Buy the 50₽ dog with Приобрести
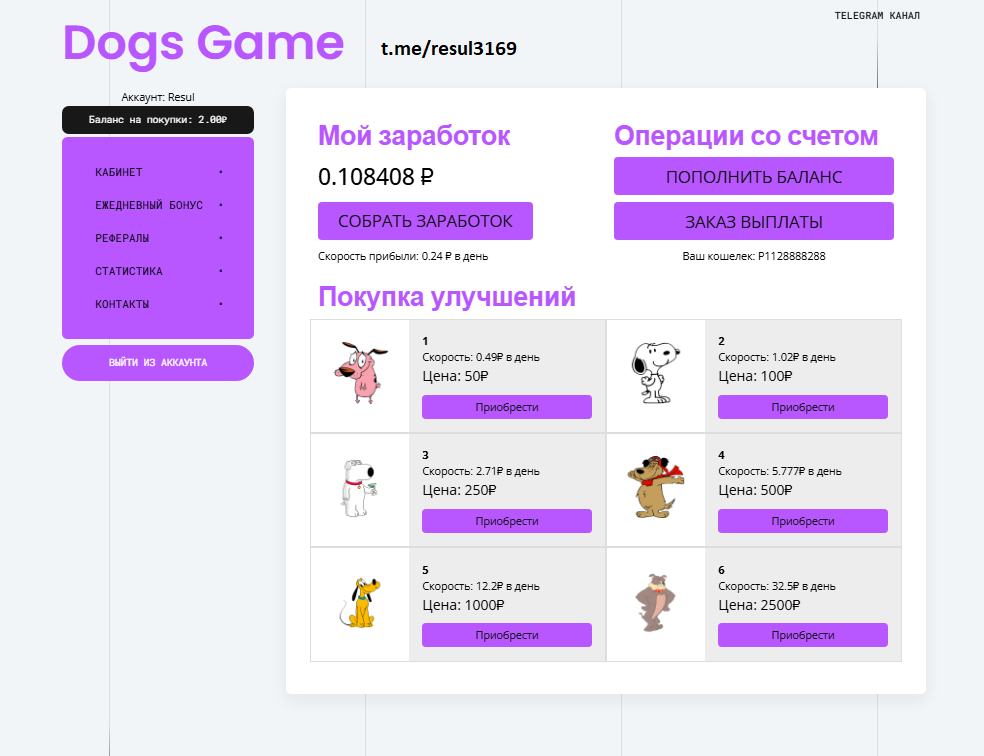The image size is (984, 756). click(x=507, y=407)
